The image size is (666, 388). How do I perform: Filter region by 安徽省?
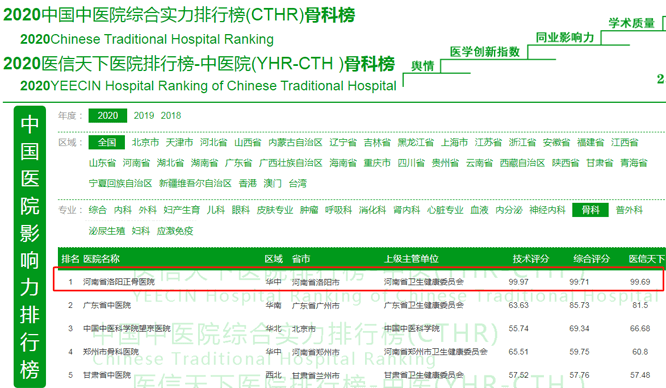[x=556, y=142]
